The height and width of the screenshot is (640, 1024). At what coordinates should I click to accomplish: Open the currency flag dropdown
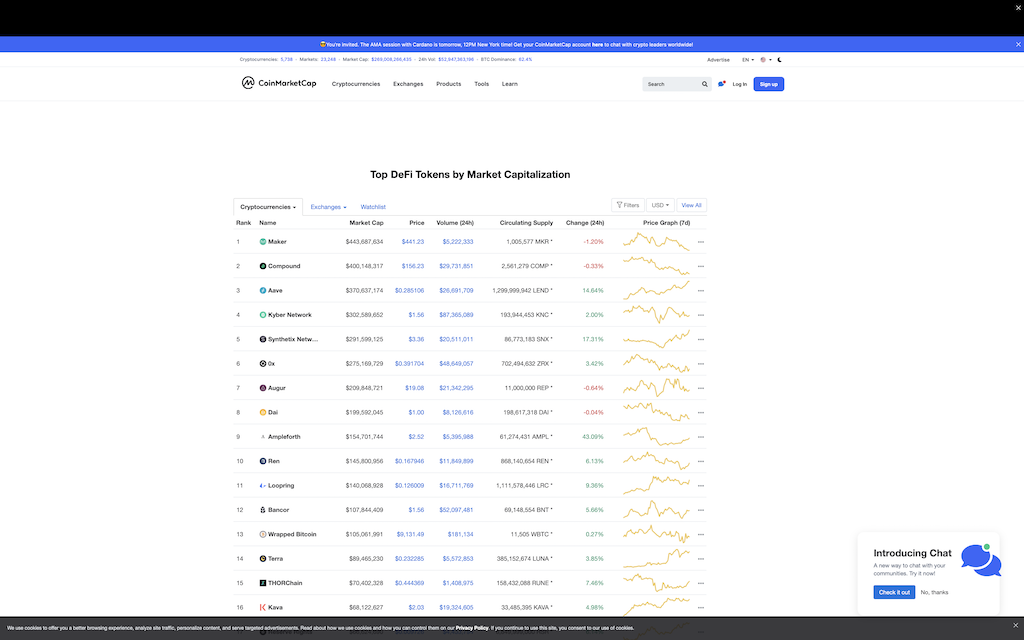pyautogui.click(x=765, y=59)
